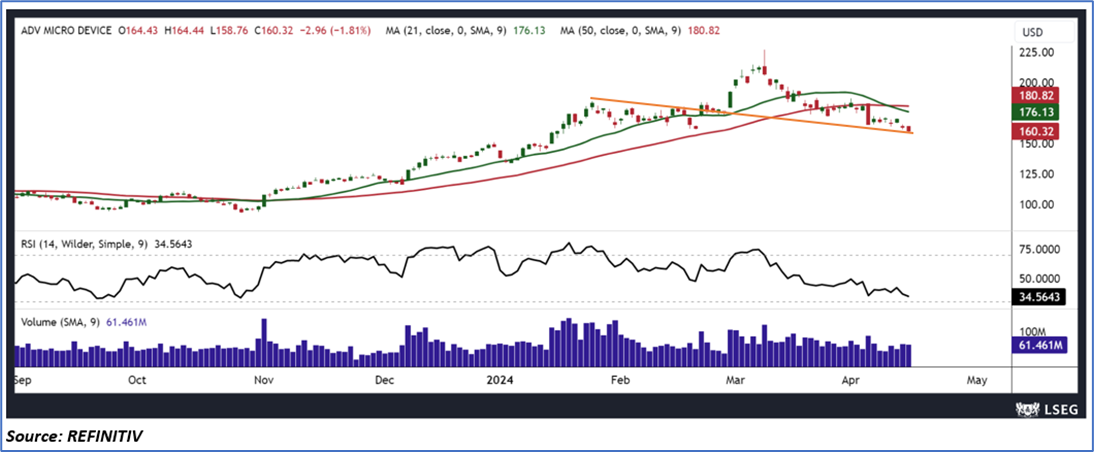Click the orange trendline on chart
Image resolution: width=1094 pixels, height=452 pixels.
click(x=752, y=115)
